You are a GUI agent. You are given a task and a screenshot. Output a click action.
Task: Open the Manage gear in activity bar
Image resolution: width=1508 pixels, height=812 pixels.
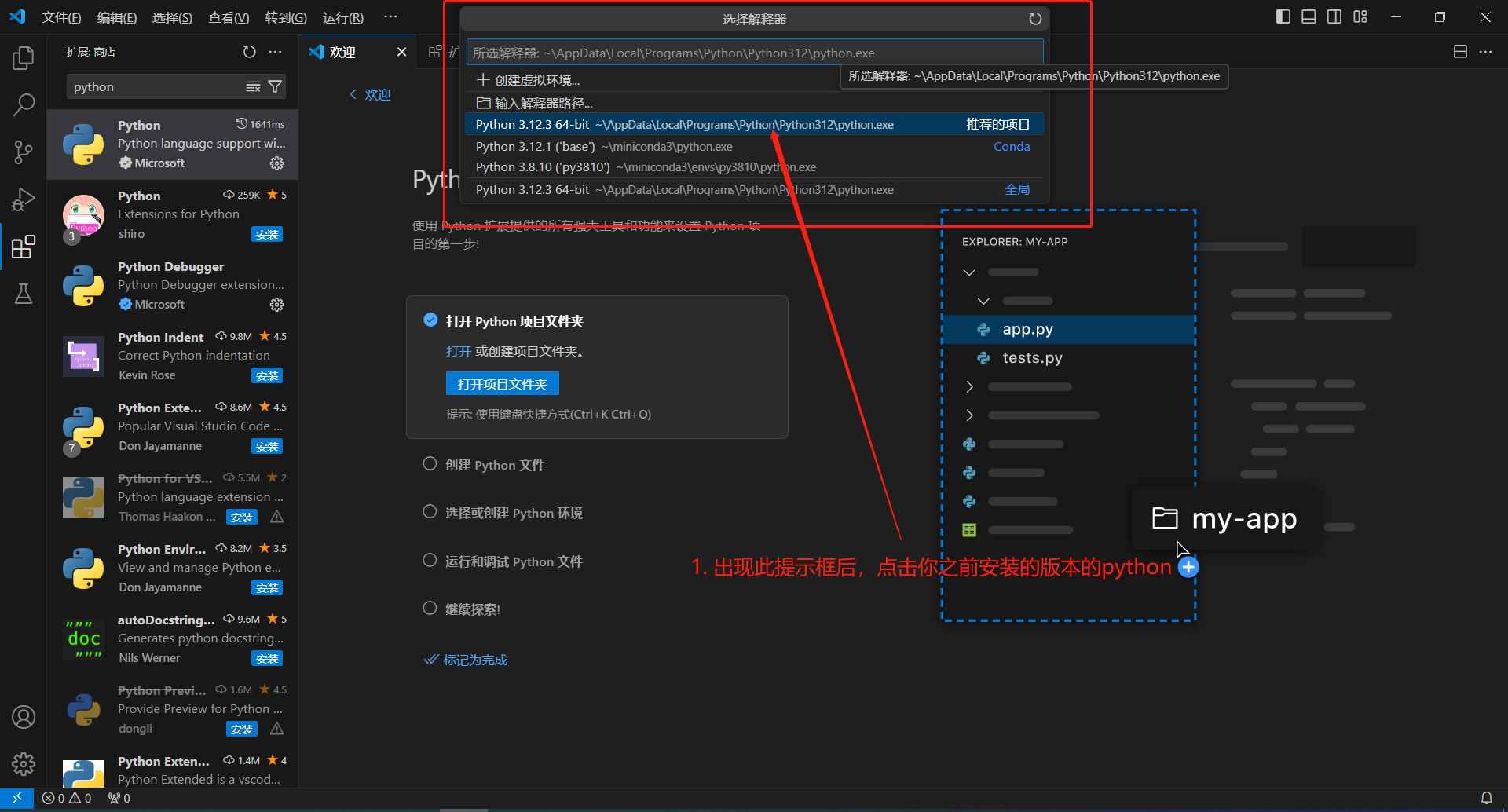(24, 763)
